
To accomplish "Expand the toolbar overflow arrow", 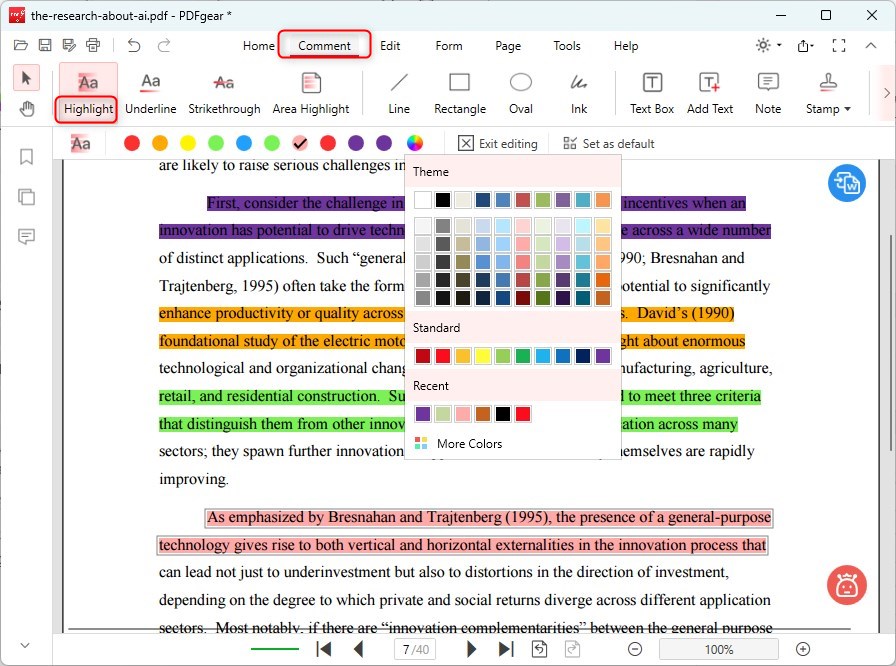I will click(885, 93).
